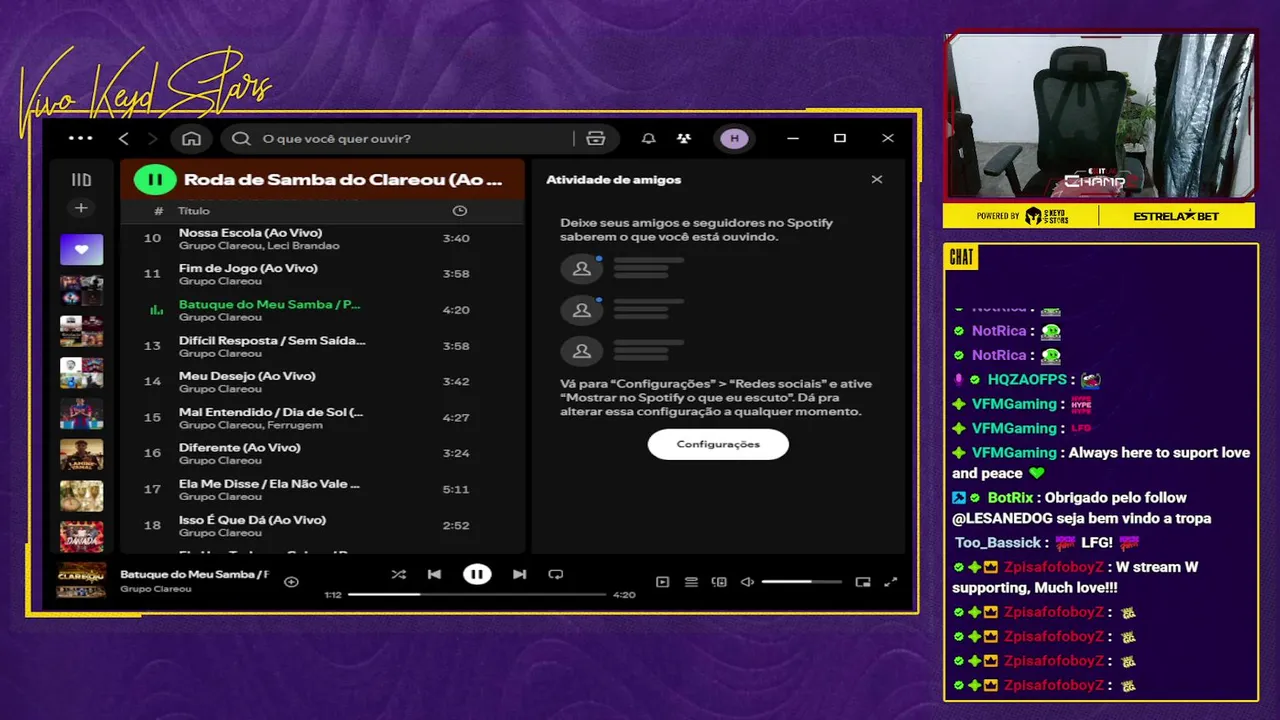The image size is (1280, 720).
Task: Go back with the left arrow
Action: pyautogui.click(x=124, y=138)
